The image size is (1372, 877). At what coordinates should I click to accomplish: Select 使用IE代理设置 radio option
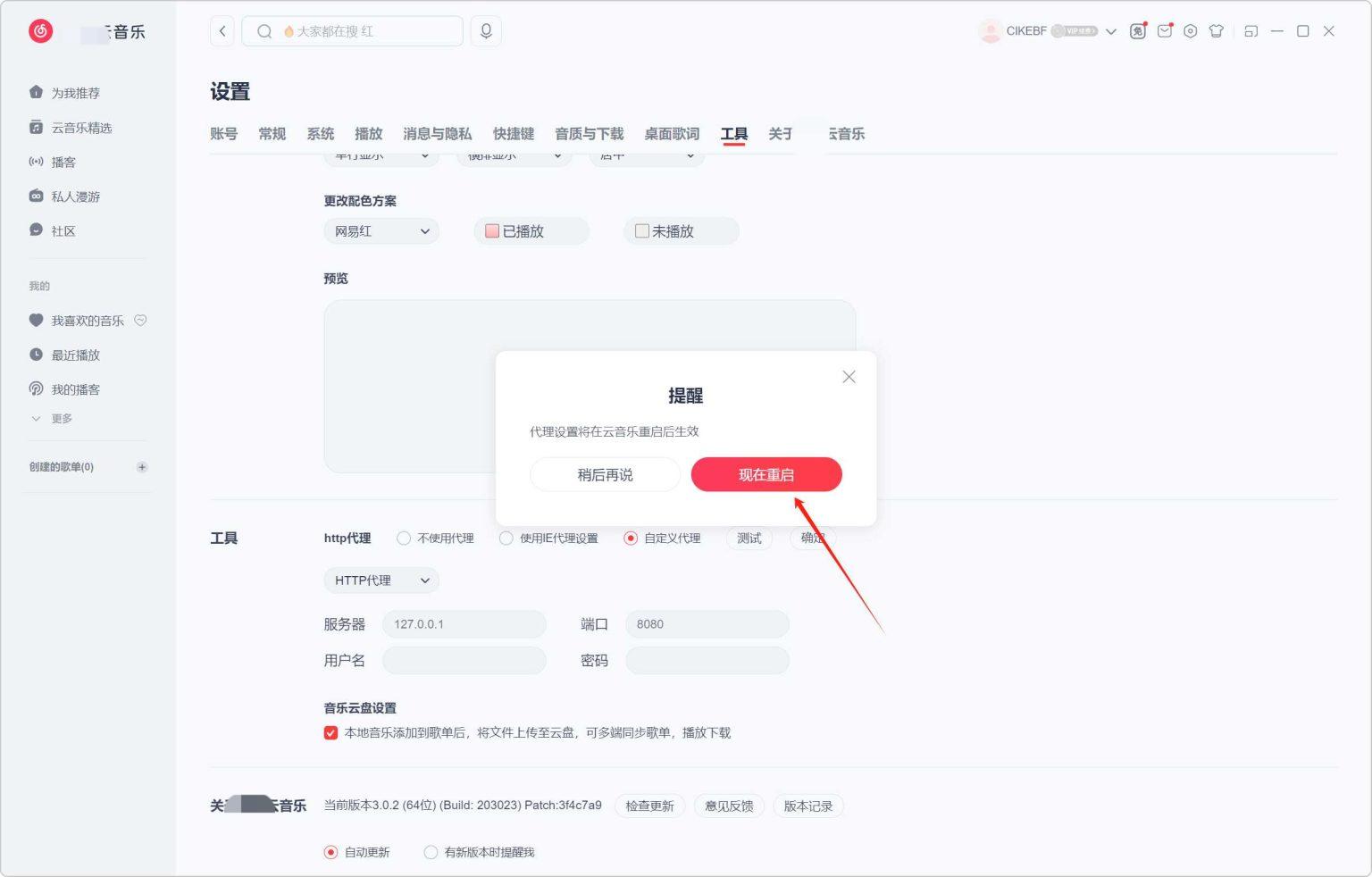tap(506, 539)
